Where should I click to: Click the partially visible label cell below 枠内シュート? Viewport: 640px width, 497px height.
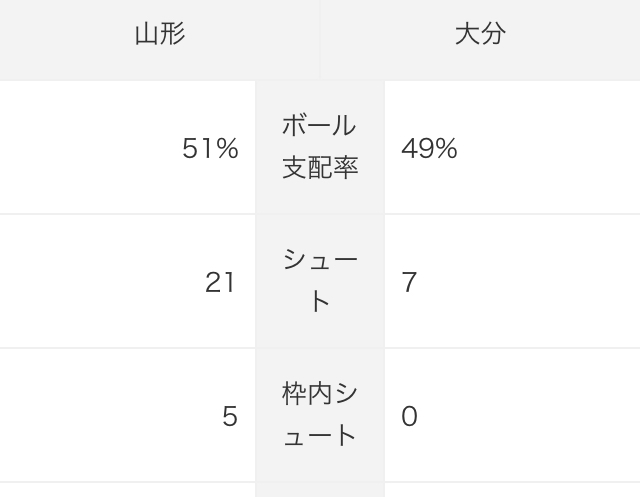pos(319,491)
